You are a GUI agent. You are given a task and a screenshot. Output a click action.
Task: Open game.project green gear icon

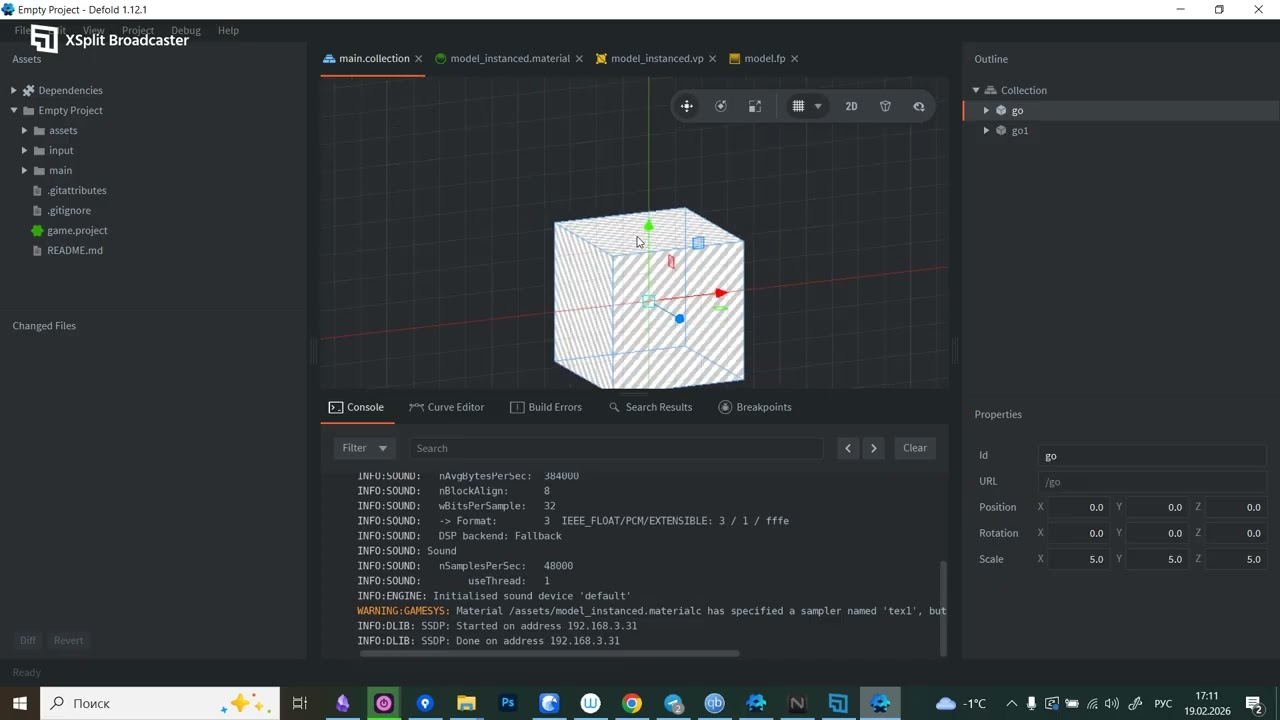[38, 230]
